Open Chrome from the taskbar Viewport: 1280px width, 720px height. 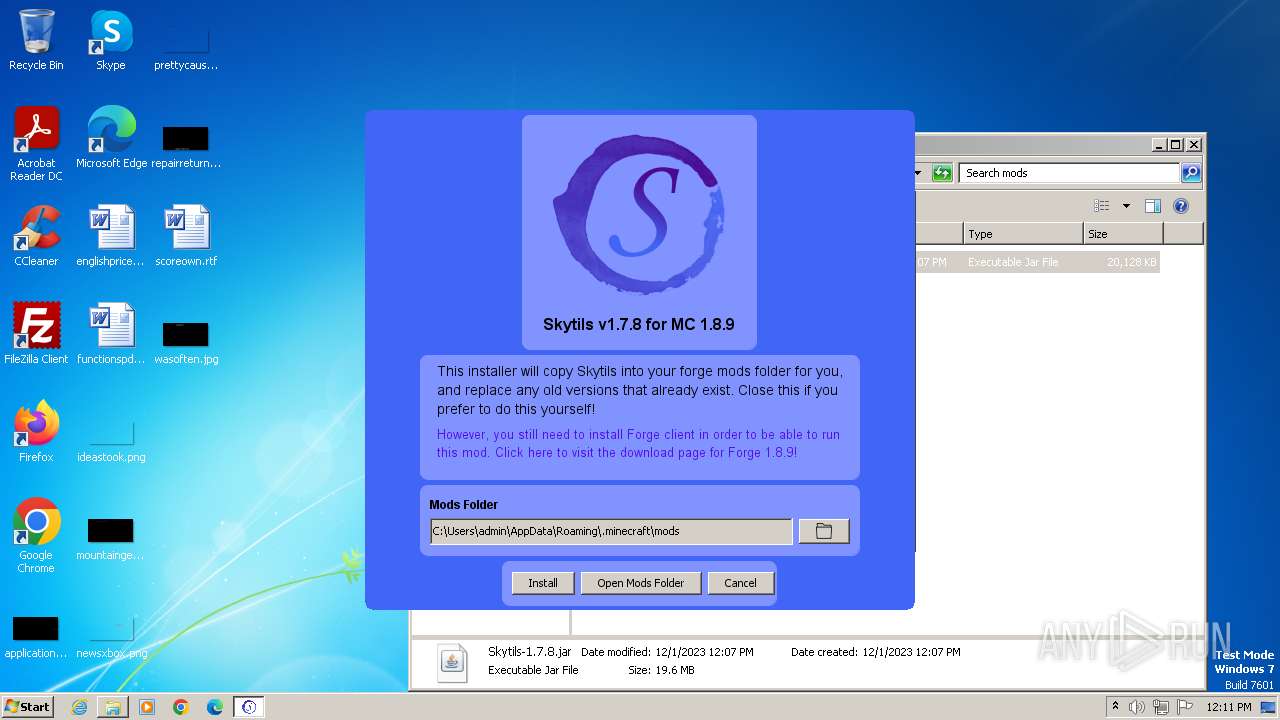pyautogui.click(x=181, y=707)
